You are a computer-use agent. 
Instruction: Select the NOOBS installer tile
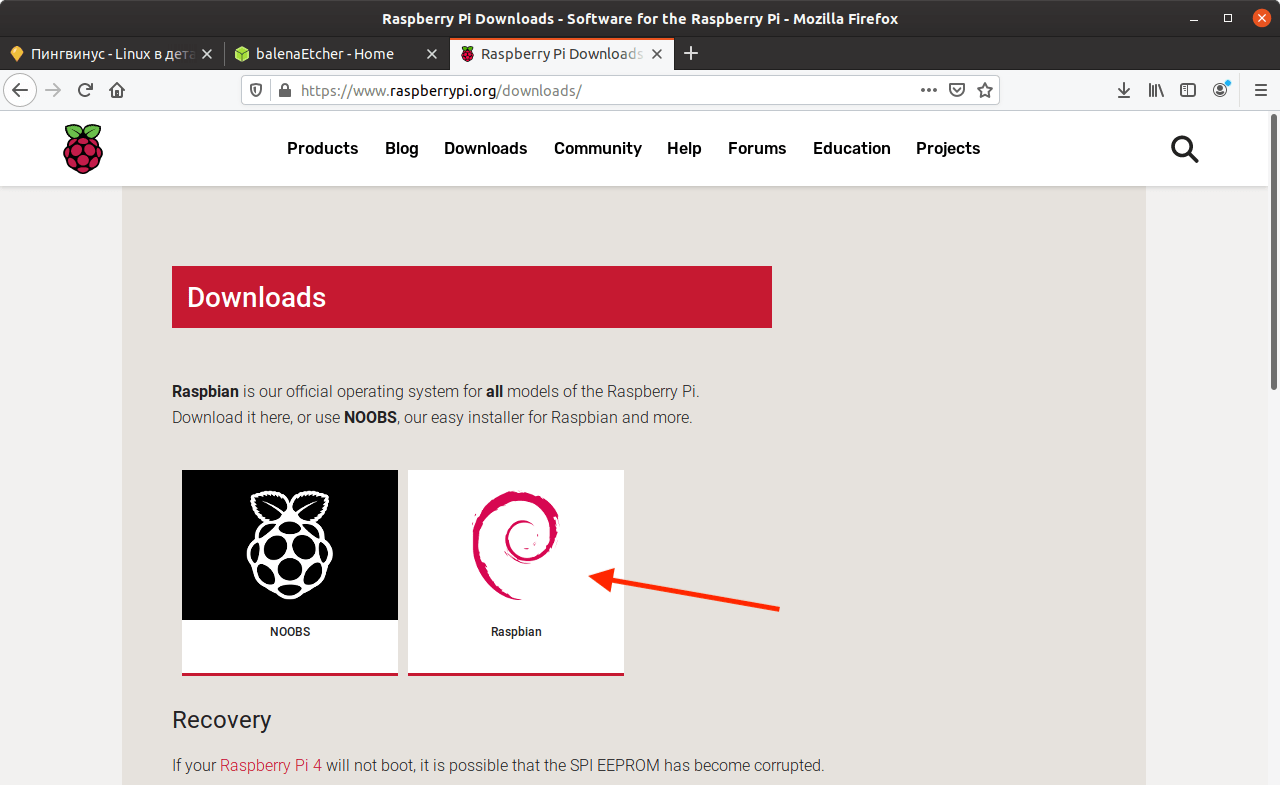pos(290,572)
